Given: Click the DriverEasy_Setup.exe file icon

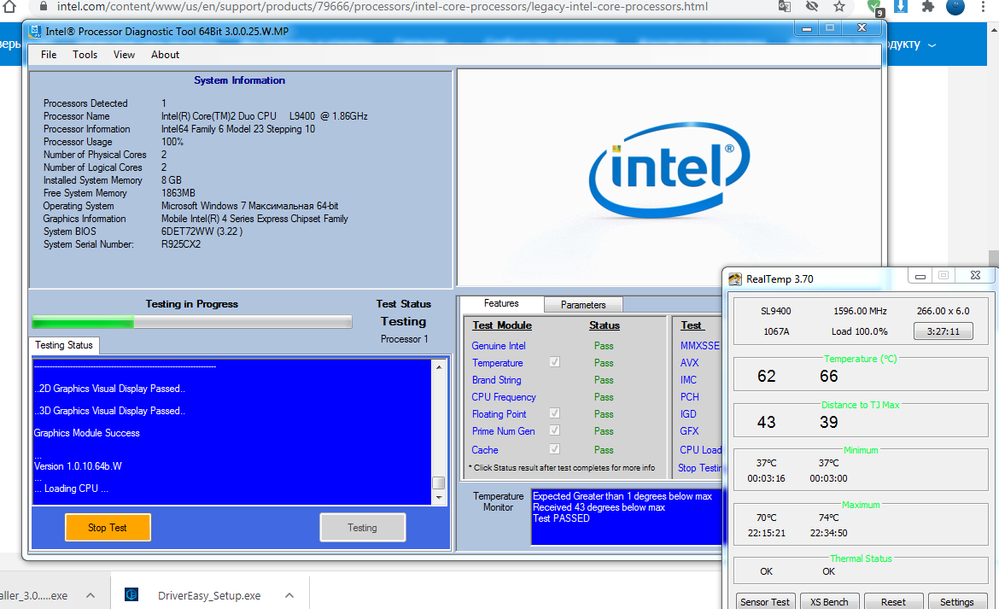Looking at the screenshot, I should coord(132,594).
